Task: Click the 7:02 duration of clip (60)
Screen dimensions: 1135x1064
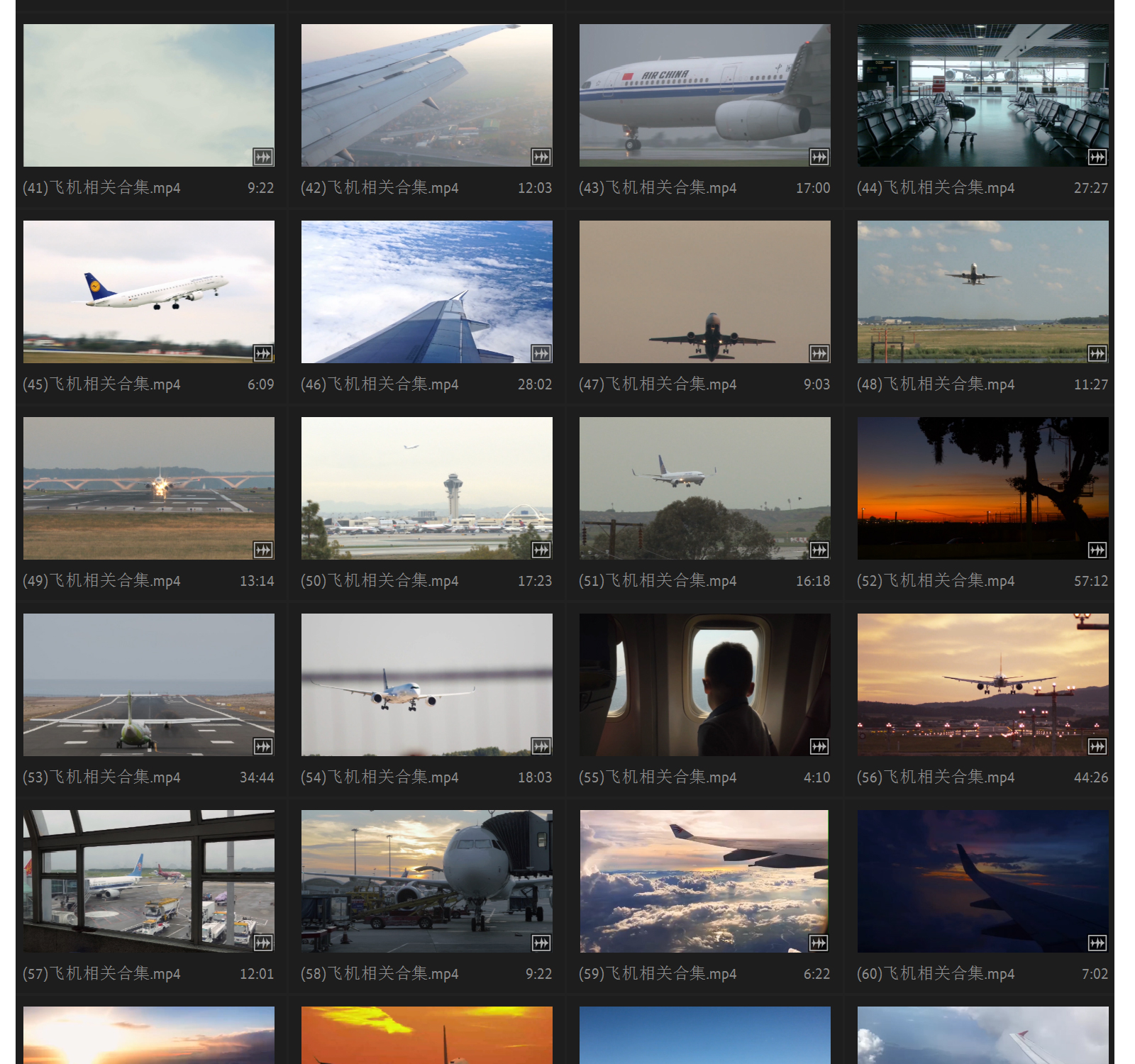Action: tap(1095, 974)
